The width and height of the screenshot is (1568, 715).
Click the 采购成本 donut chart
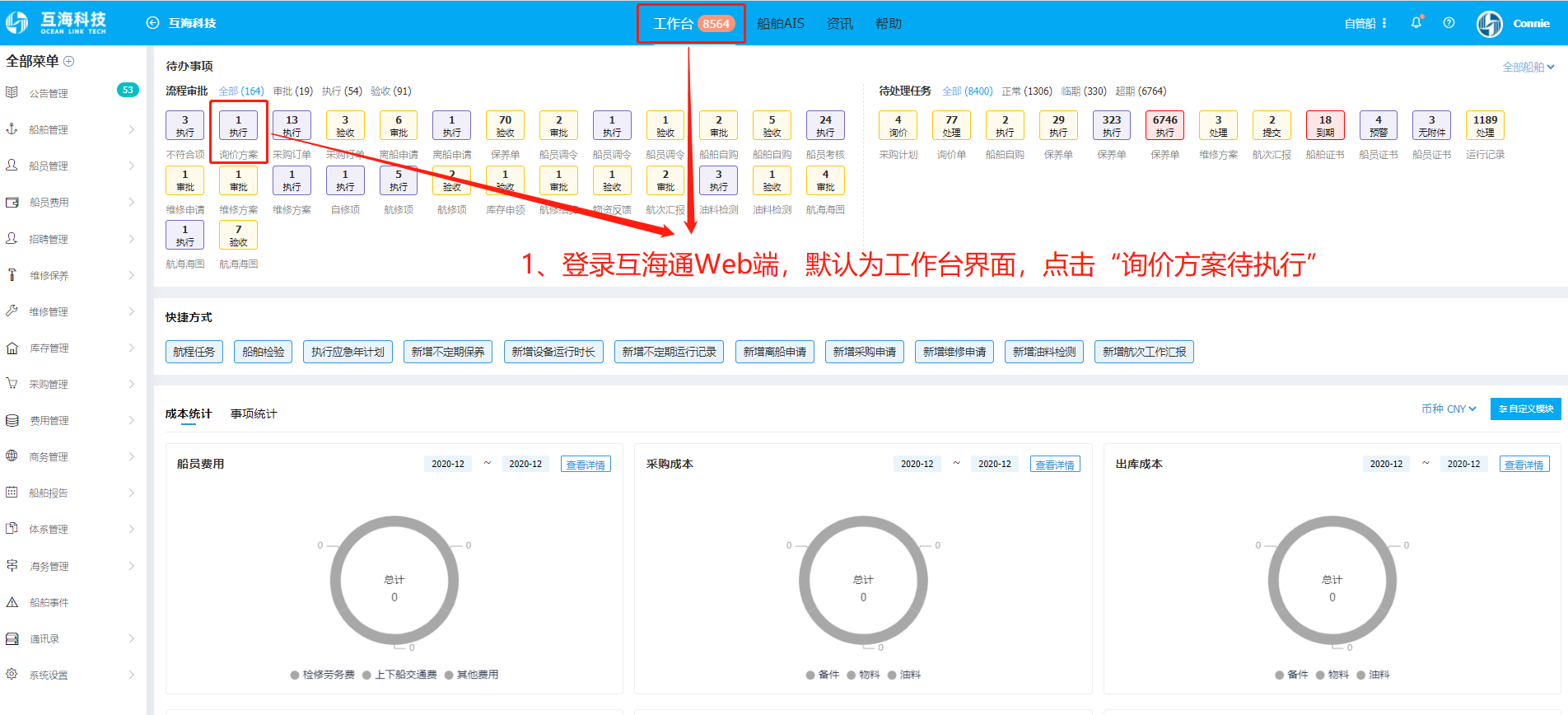[x=863, y=580]
